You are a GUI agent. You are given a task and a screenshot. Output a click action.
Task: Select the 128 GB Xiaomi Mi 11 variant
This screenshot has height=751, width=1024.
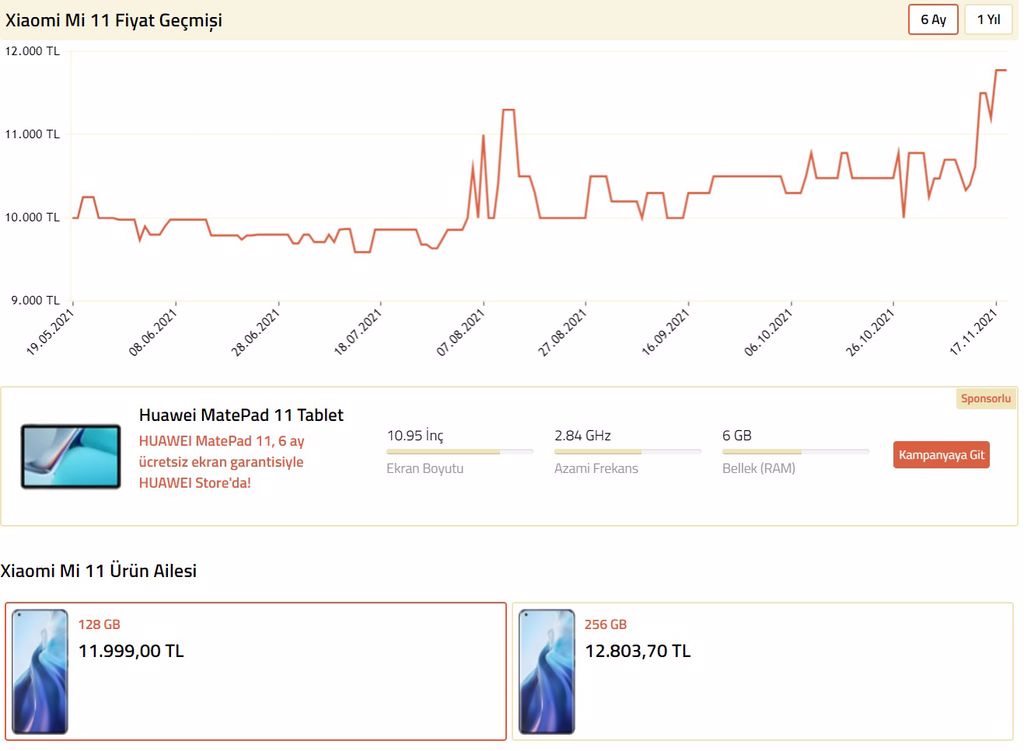(x=256, y=671)
